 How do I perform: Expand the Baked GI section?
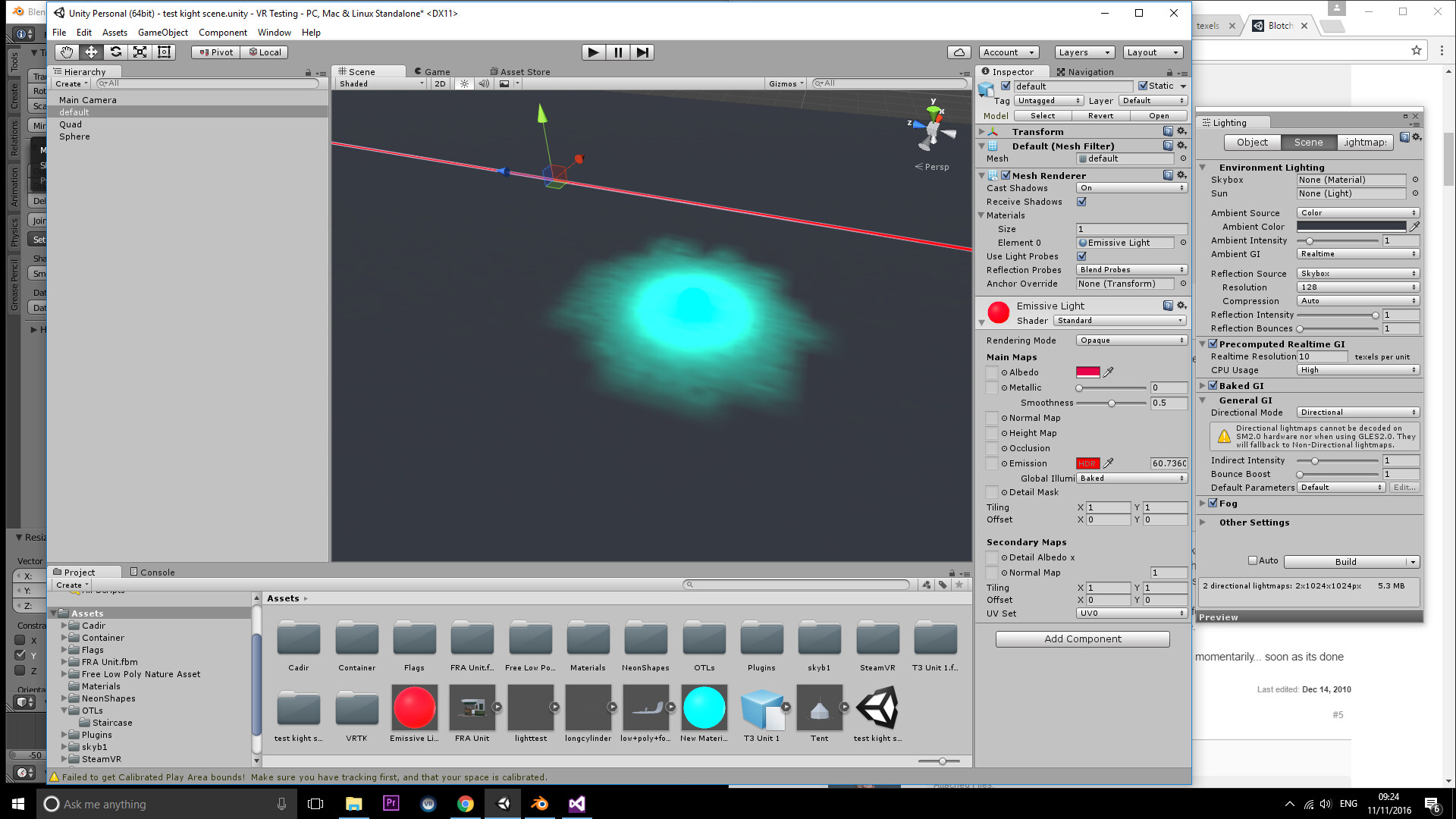[1203, 385]
